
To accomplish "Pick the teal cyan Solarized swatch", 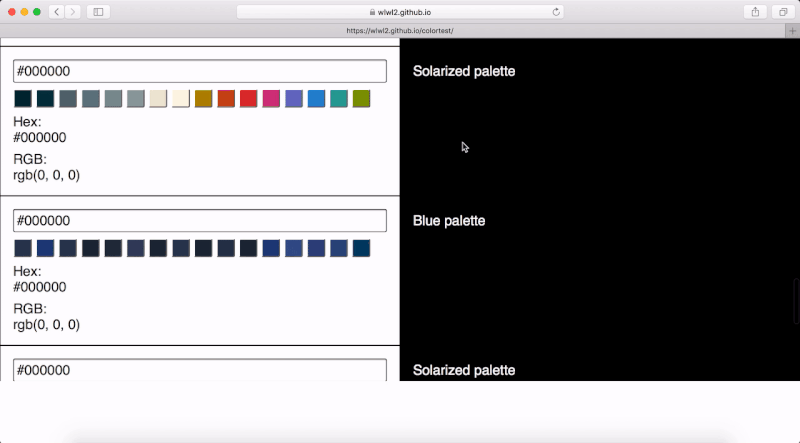I will pos(338,98).
